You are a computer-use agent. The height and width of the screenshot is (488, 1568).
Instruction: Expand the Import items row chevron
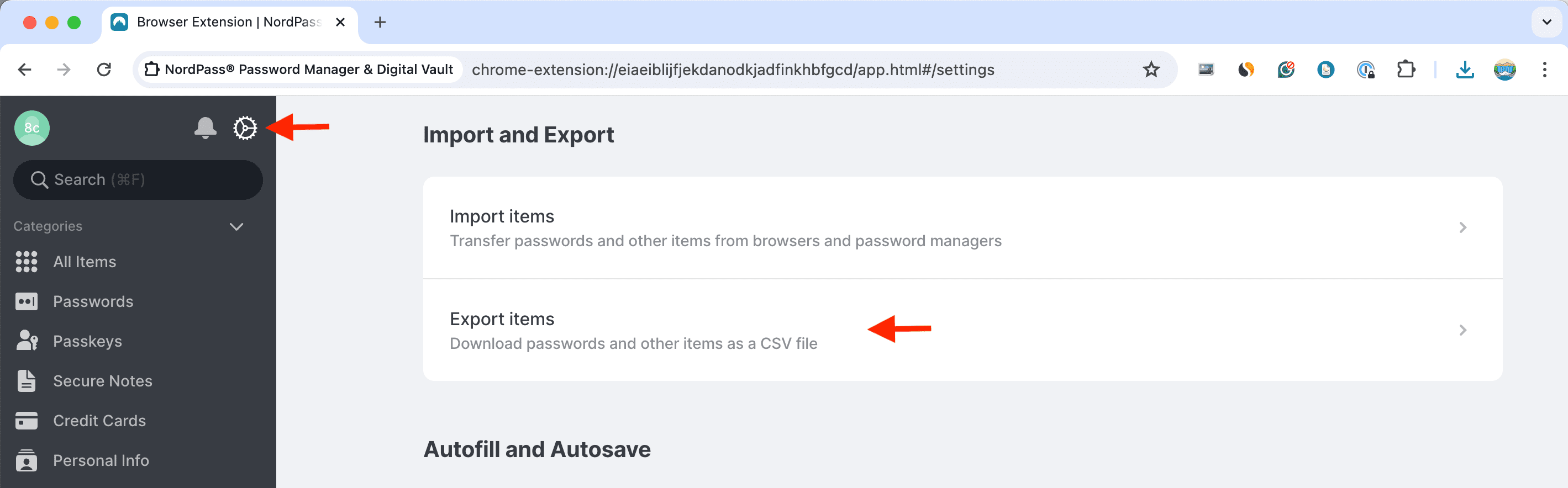point(1462,227)
